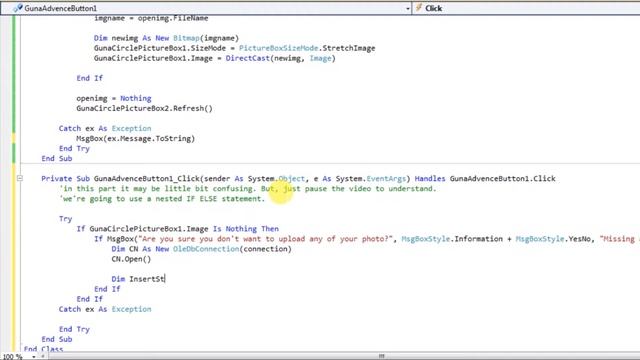
Task: Click the 'Dim newimg As New Bitmap(imgname)' line
Action: tap(166, 38)
